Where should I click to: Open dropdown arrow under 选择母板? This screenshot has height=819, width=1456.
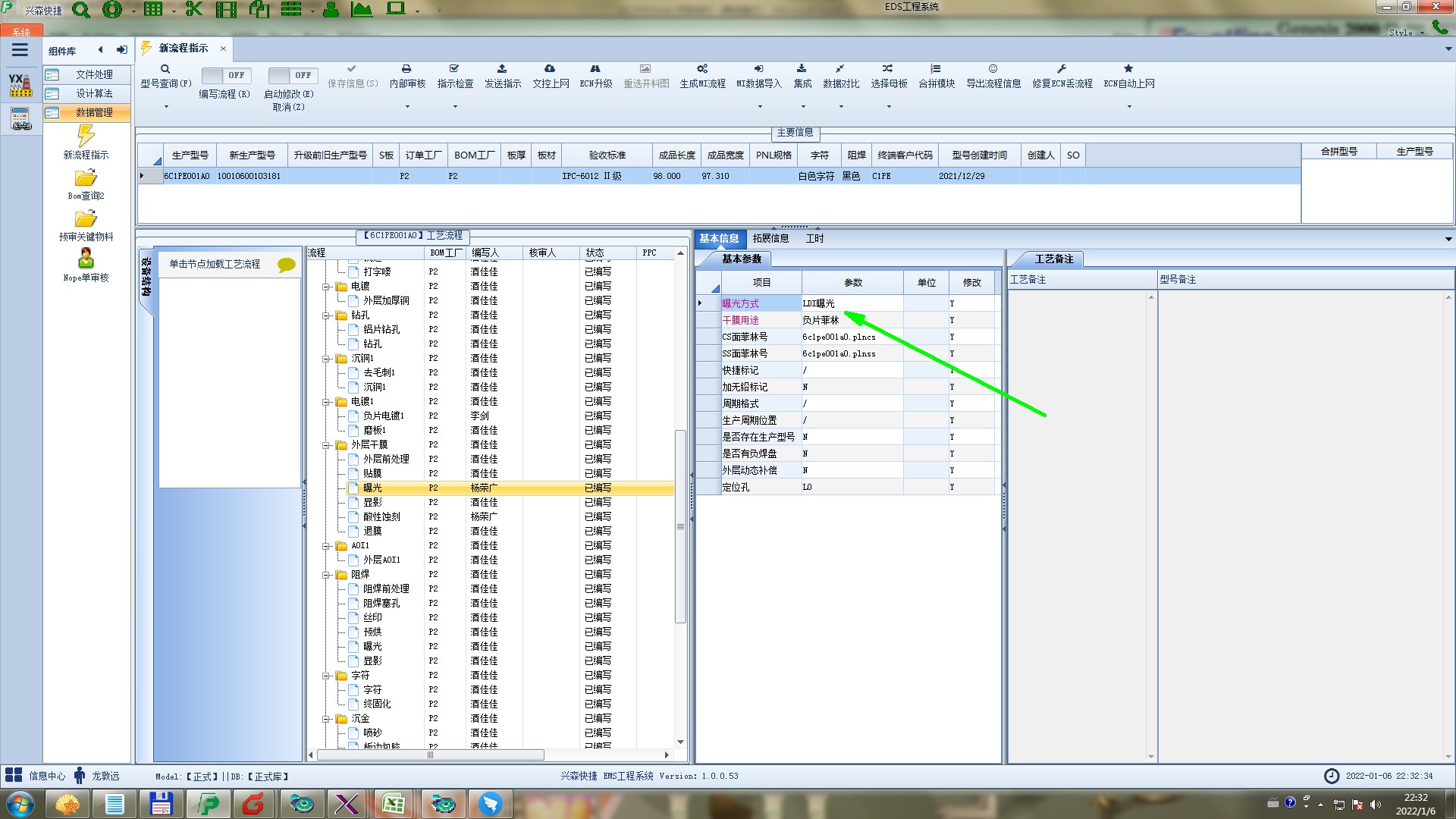[889, 107]
